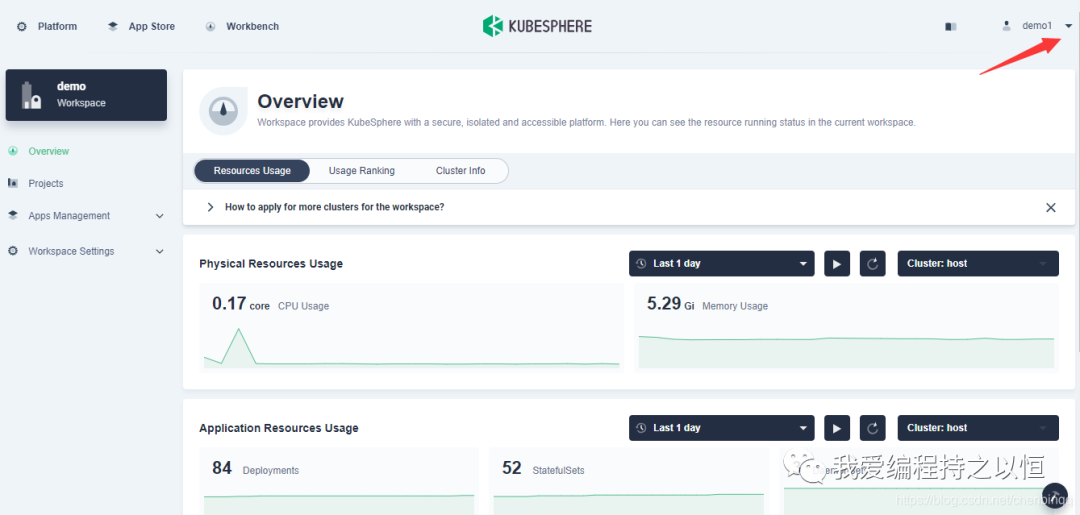This screenshot has width=1080, height=515.
Task: Click the demo1 username
Action: tap(1037, 26)
